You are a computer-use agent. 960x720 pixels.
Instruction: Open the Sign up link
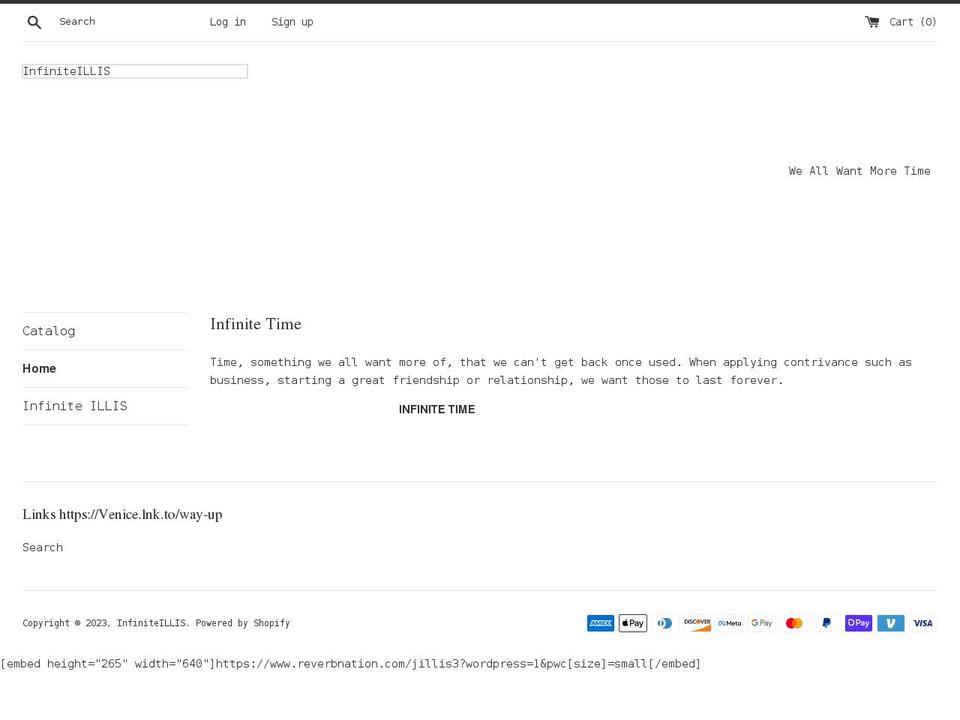pos(292,22)
